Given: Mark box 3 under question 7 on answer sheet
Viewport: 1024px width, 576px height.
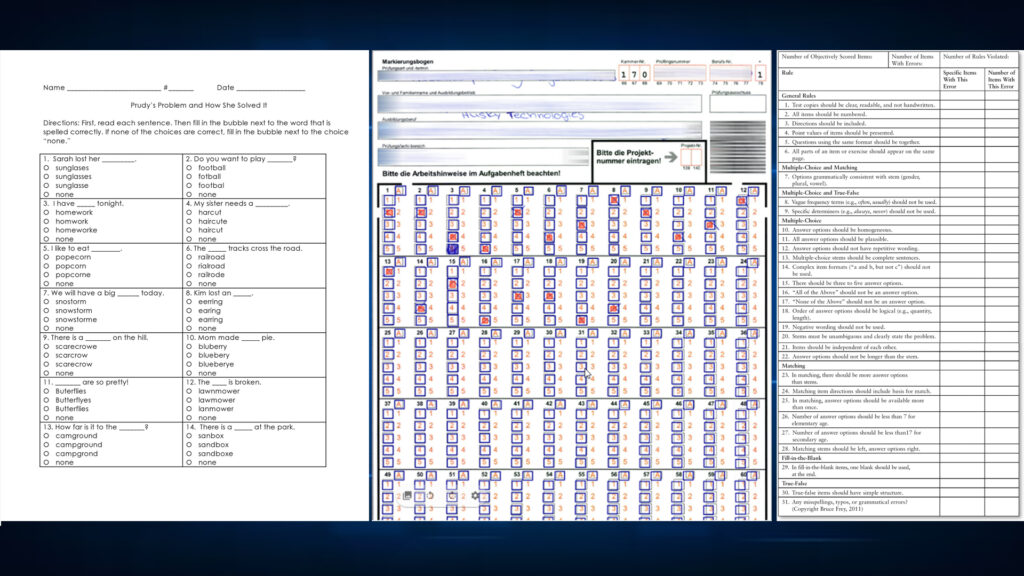Looking at the screenshot, I should 581,225.
